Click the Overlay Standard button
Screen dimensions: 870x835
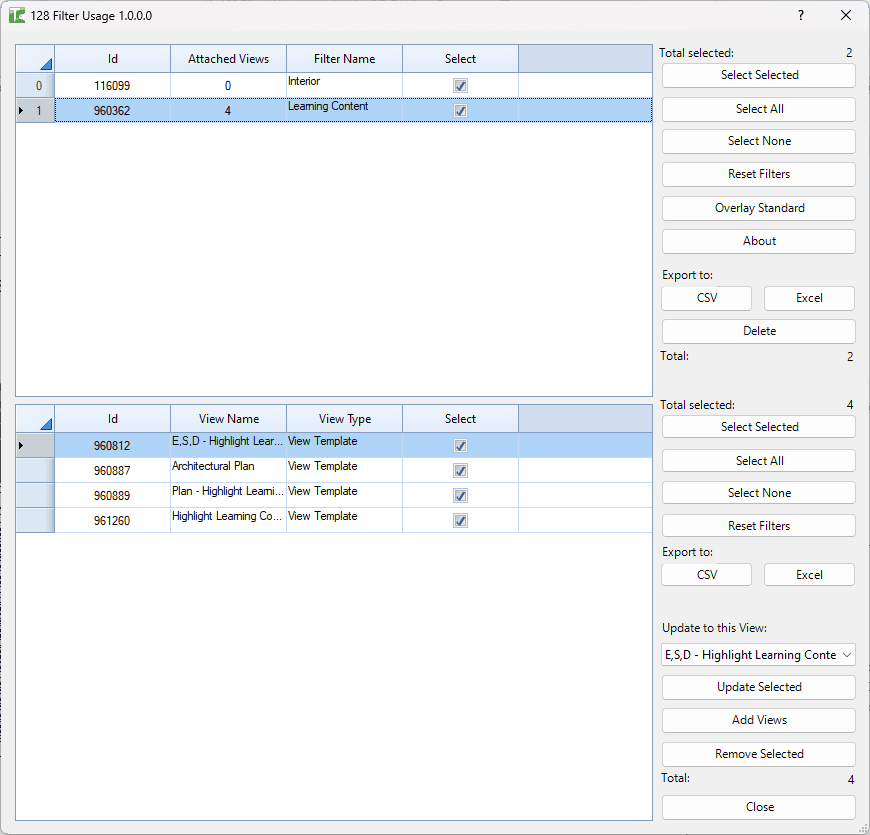[x=758, y=208]
